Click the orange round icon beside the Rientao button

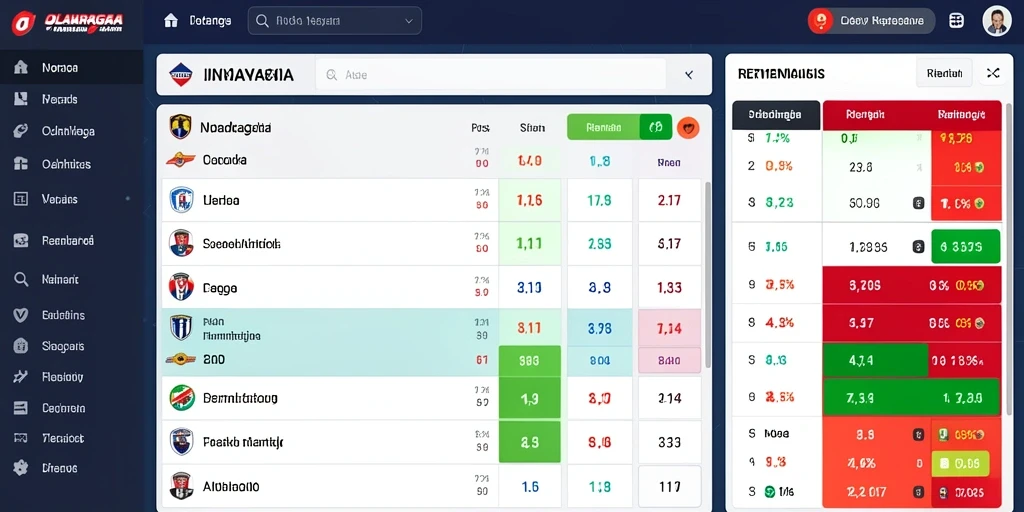[x=688, y=127]
